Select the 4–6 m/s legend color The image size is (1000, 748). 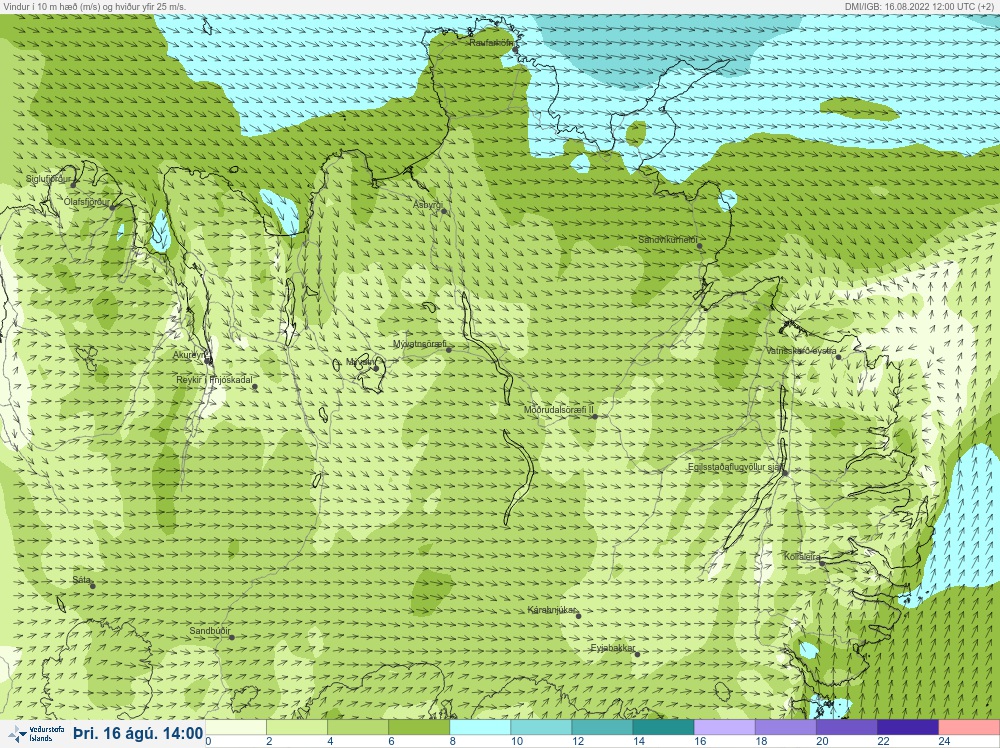[x=358, y=727]
